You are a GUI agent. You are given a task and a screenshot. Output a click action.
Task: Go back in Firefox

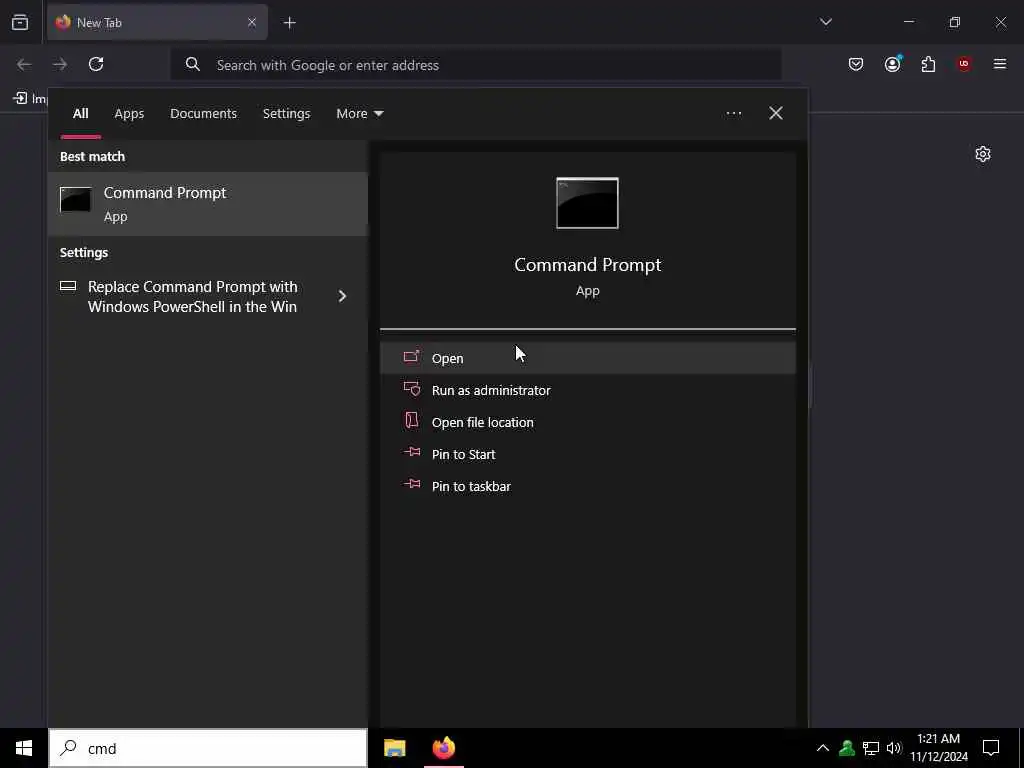click(24, 64)
